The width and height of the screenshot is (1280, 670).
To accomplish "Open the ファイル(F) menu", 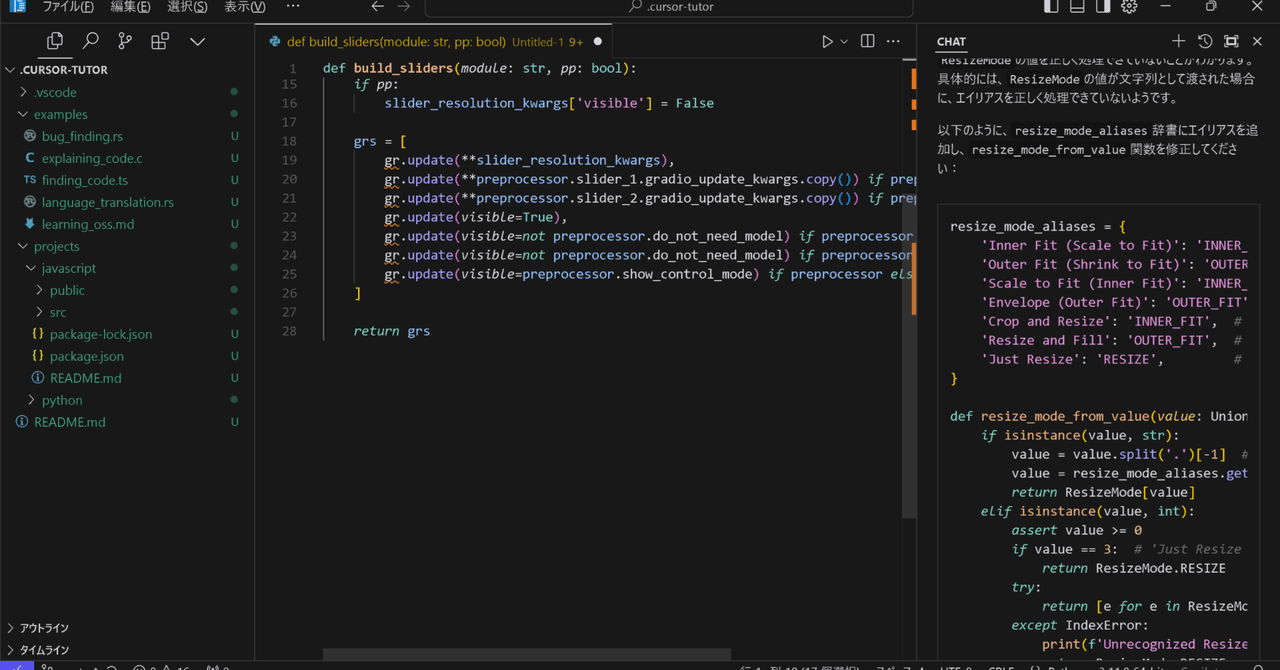I will click(68, 7).
